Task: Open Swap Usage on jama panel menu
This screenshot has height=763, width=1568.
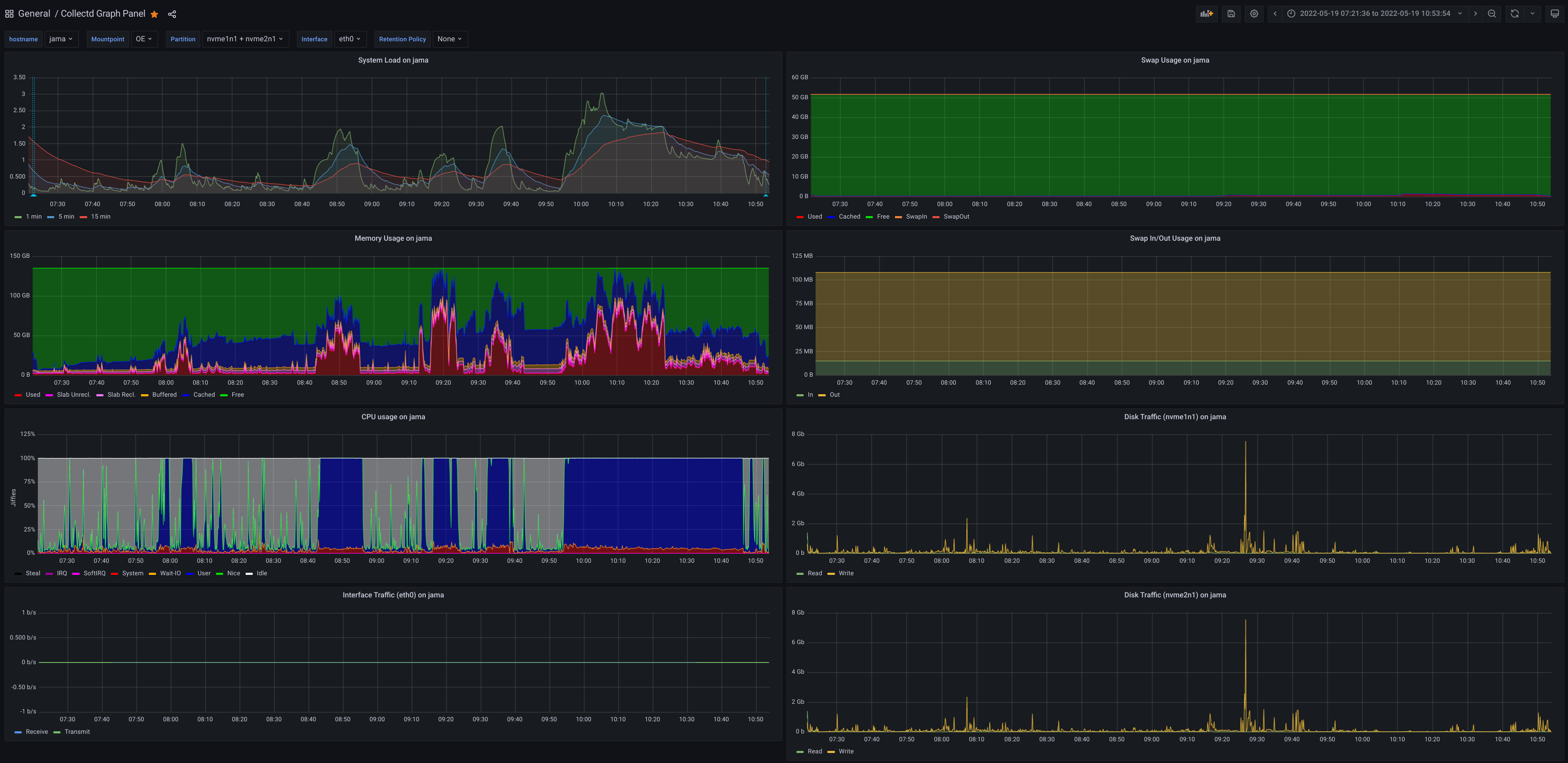Action: (x=1175, y=60)
